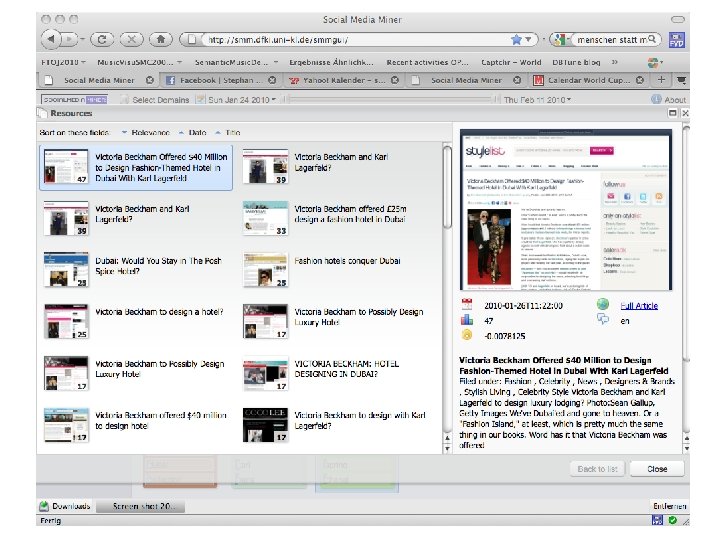Switch to the Calendar World Cup tab
The height and width of the screenshot is (540, 720).
coord(588,80)
